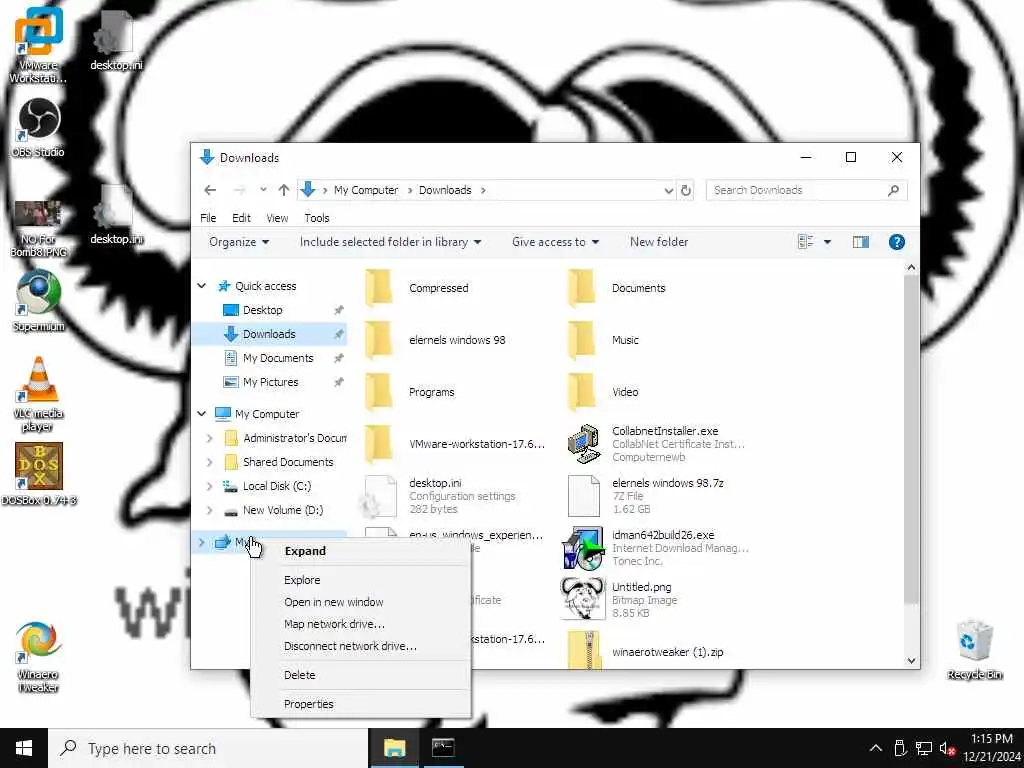Click the Search Downloads field
The height and width of the screenshot is (768, 1024).
coord(806,190)
